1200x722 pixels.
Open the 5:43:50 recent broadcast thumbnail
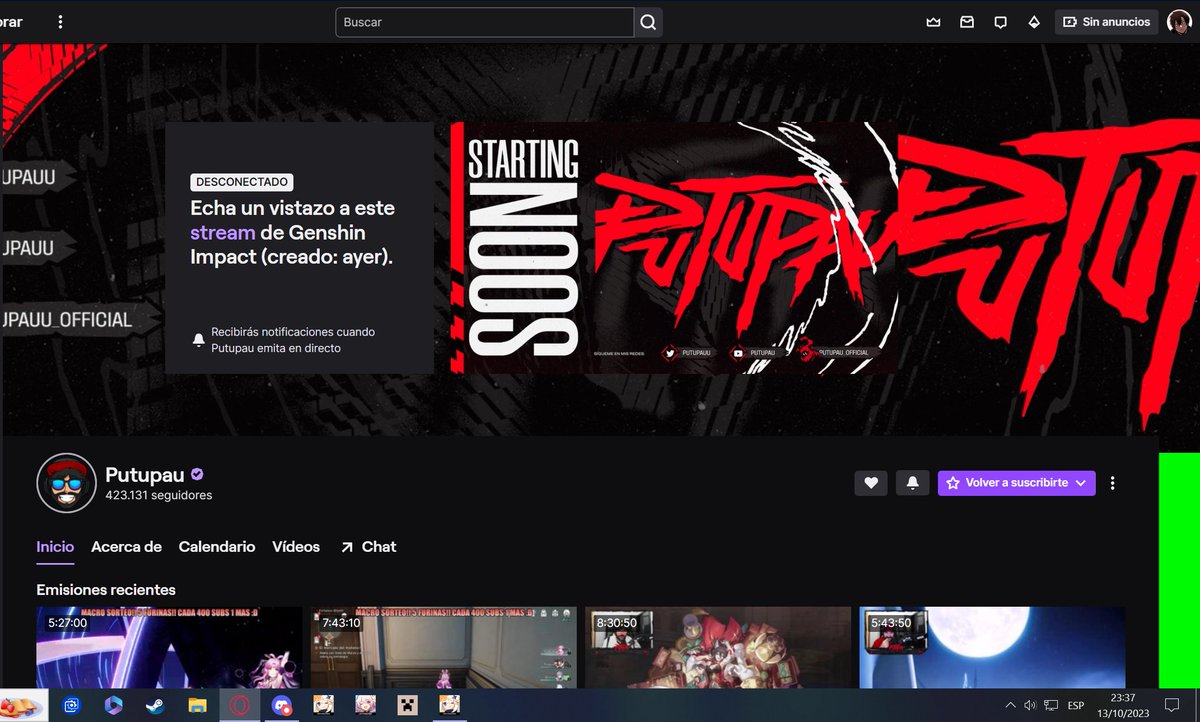(992, 647)
